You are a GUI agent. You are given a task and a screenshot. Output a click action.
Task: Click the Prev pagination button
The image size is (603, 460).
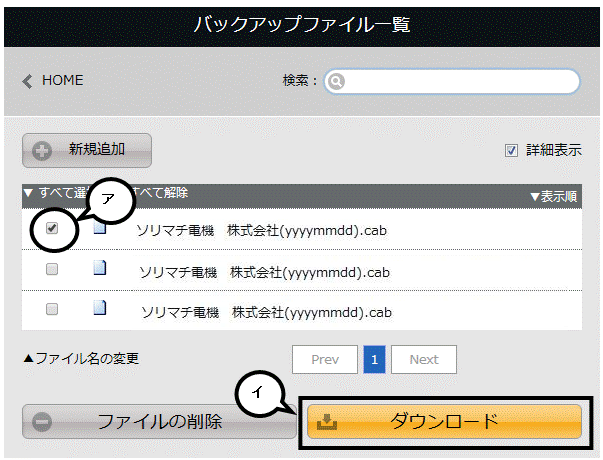[x=325, y=360]
